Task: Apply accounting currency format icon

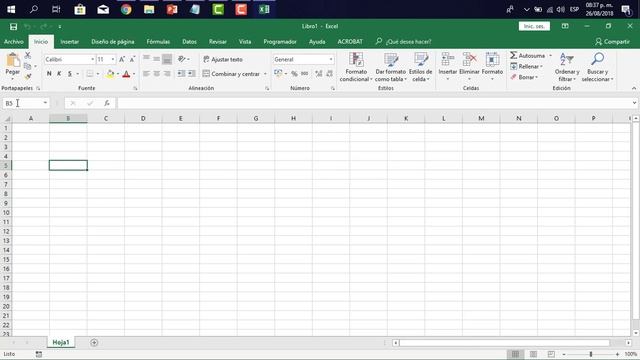Action: [278, 73]
